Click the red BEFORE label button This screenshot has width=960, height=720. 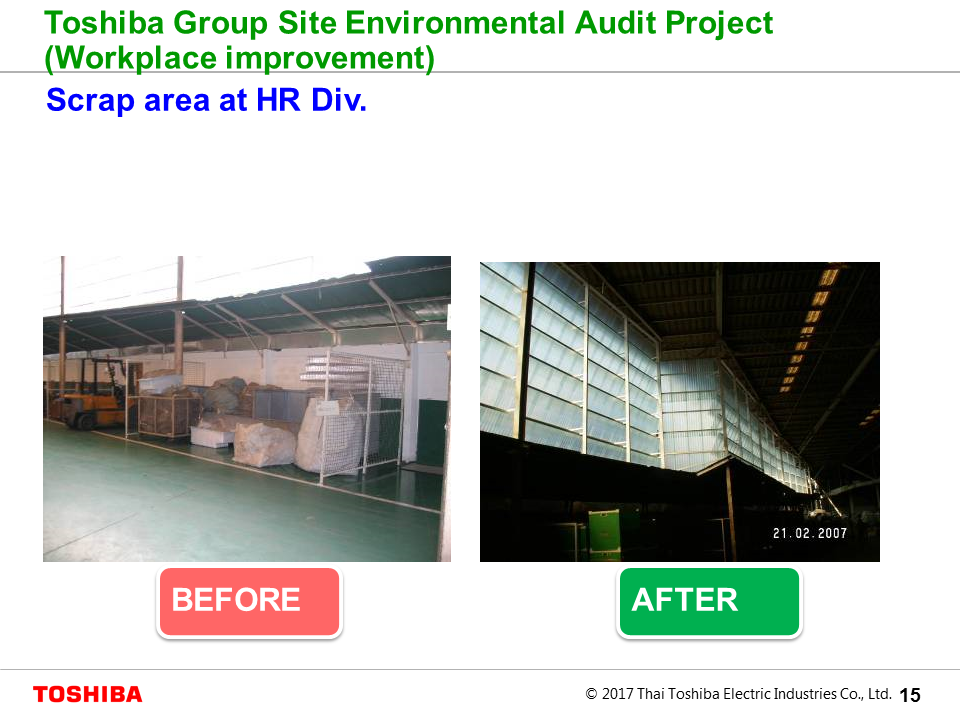249,601
